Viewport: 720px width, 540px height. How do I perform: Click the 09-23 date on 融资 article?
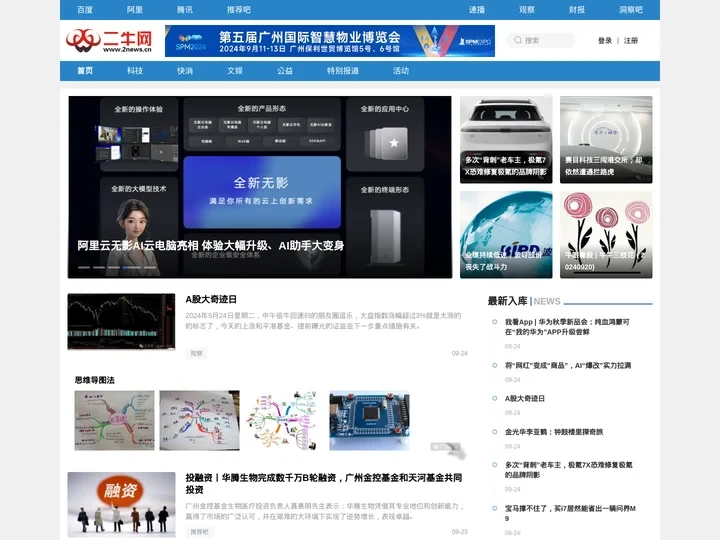[x=459, y=532]
